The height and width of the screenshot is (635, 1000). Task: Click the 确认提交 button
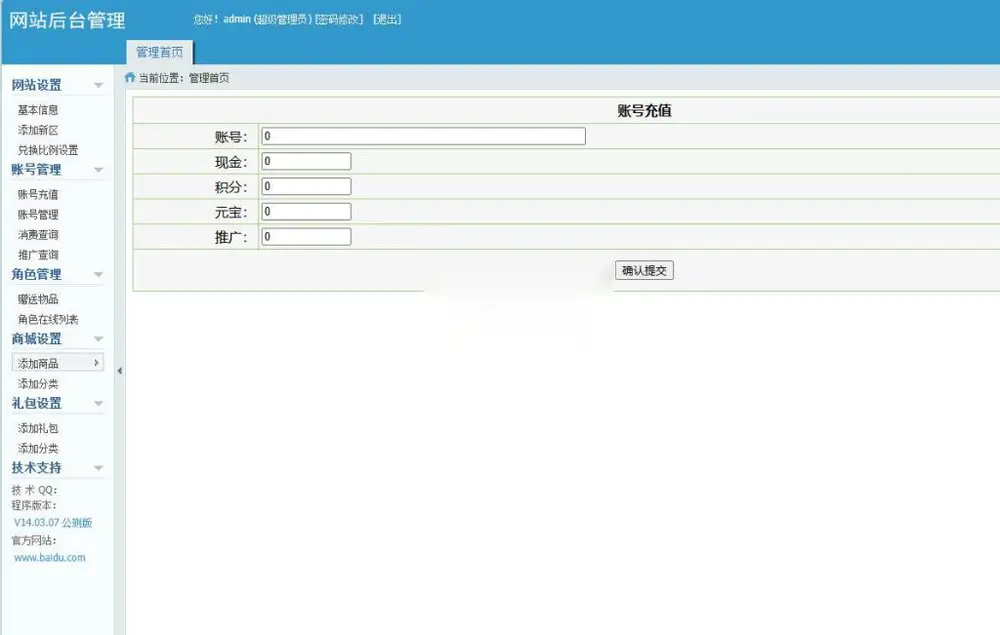644,270
